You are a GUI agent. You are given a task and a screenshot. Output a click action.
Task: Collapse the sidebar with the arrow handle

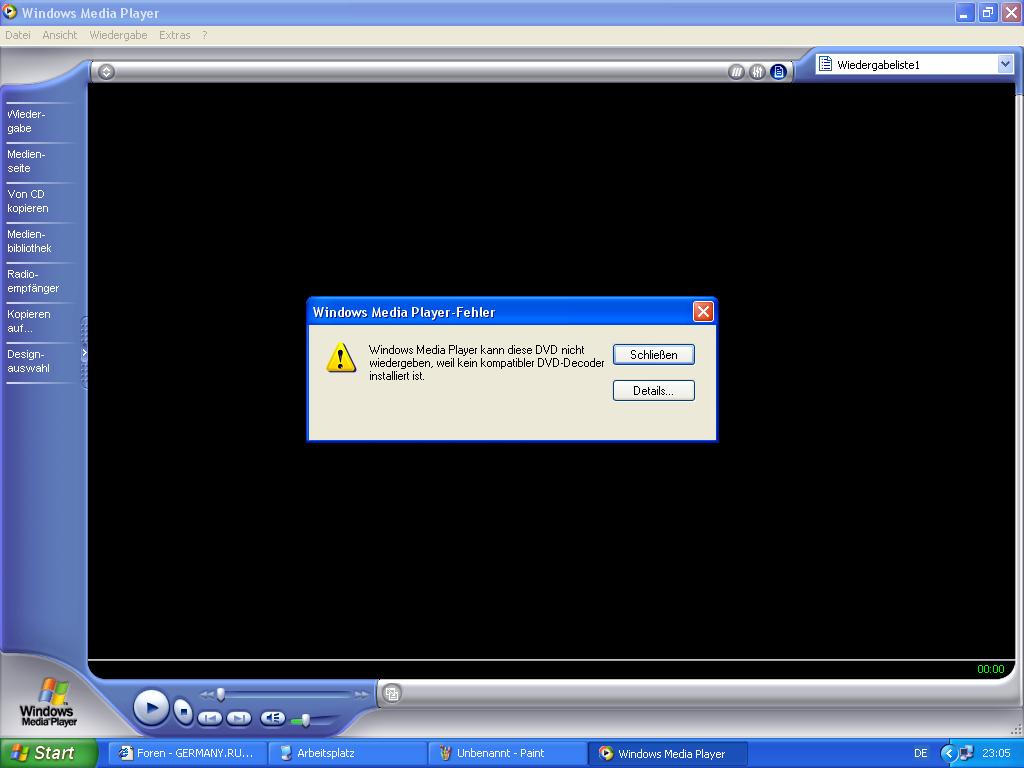click(x=84, y=353)
